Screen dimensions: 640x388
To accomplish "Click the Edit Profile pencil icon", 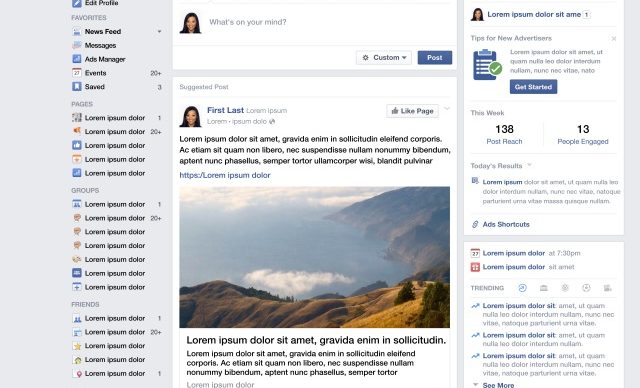I will [77, 3].
